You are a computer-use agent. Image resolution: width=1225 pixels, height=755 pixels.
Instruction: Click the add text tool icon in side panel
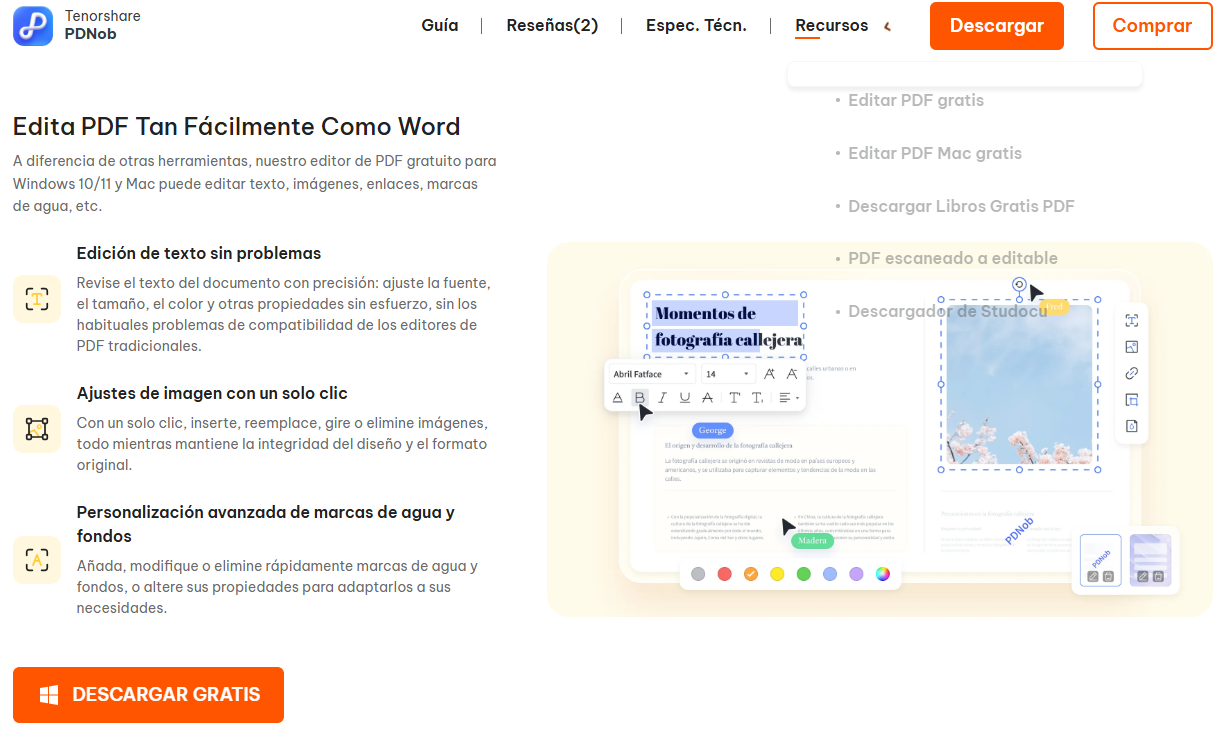pos(1132,320)
